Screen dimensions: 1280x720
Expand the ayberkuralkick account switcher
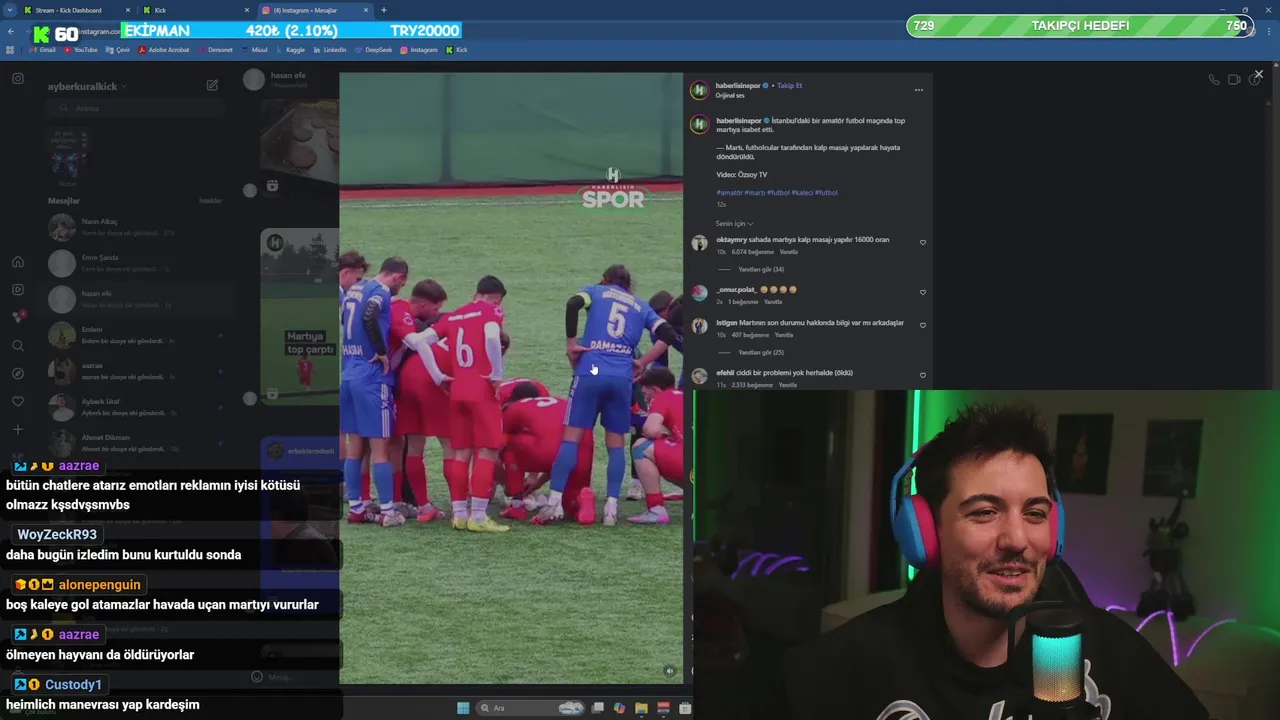tap(87, 87)
